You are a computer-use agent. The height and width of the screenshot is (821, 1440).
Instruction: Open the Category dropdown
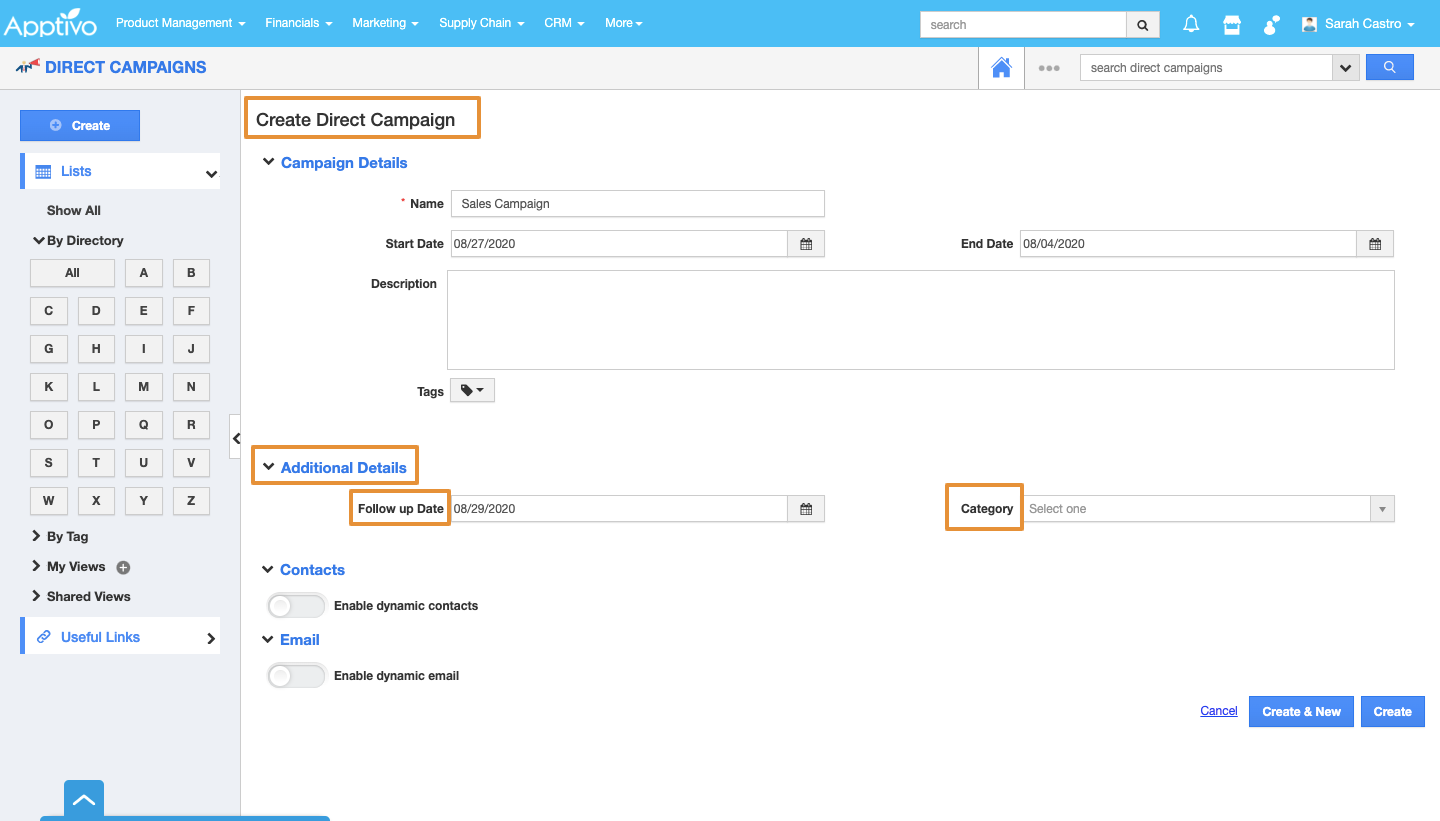(1207, 509)
